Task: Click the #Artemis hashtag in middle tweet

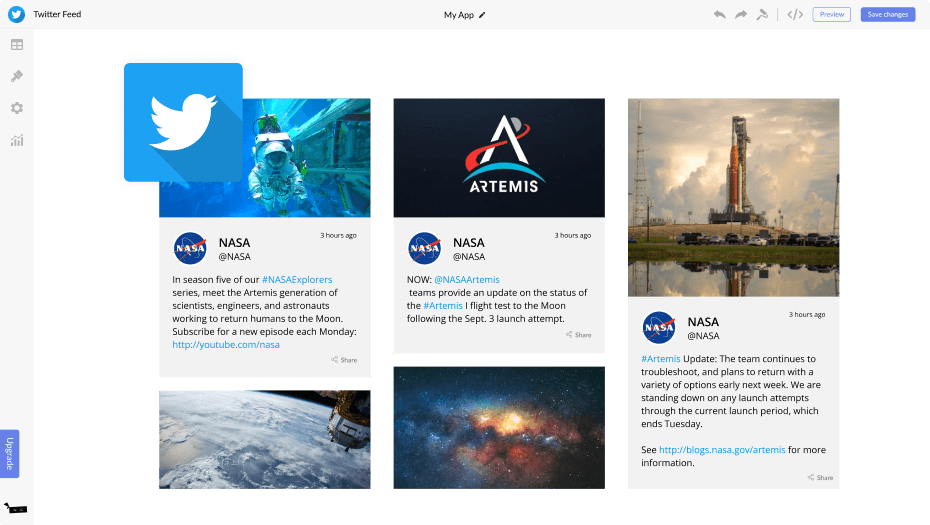Action: coord(443,306)
